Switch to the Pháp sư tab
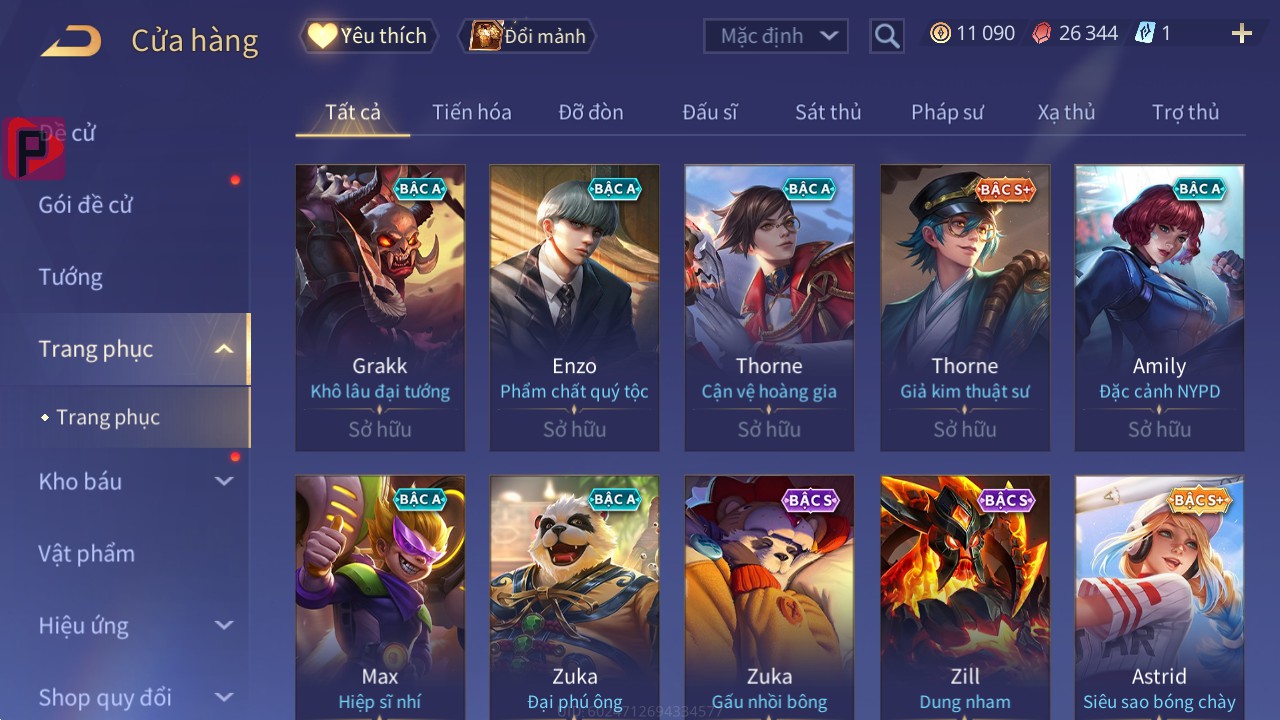 947,112
